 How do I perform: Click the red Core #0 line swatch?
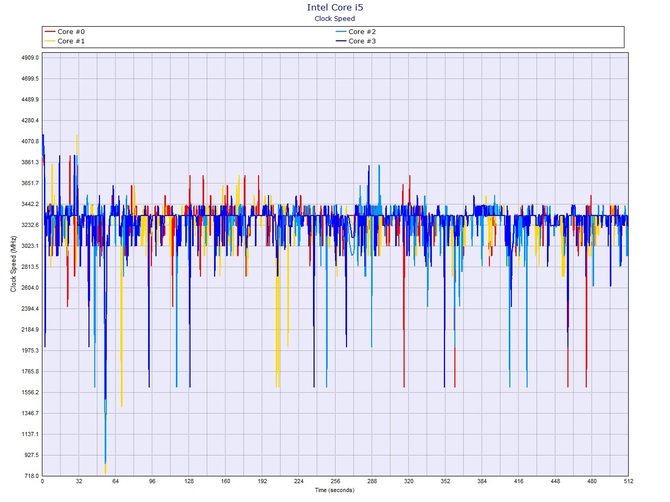50,32
